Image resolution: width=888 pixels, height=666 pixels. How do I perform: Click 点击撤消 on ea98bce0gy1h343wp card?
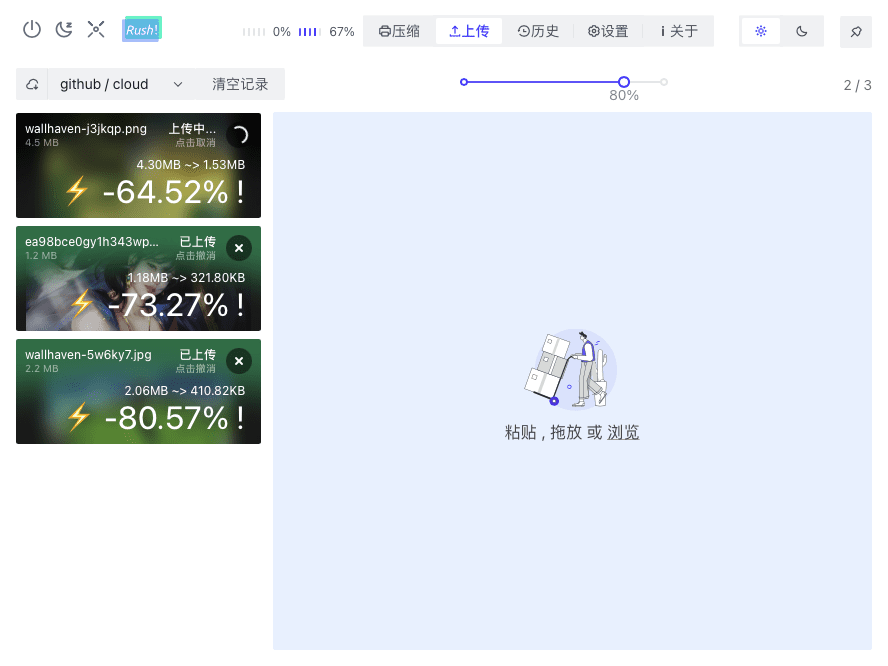(195, 256)
